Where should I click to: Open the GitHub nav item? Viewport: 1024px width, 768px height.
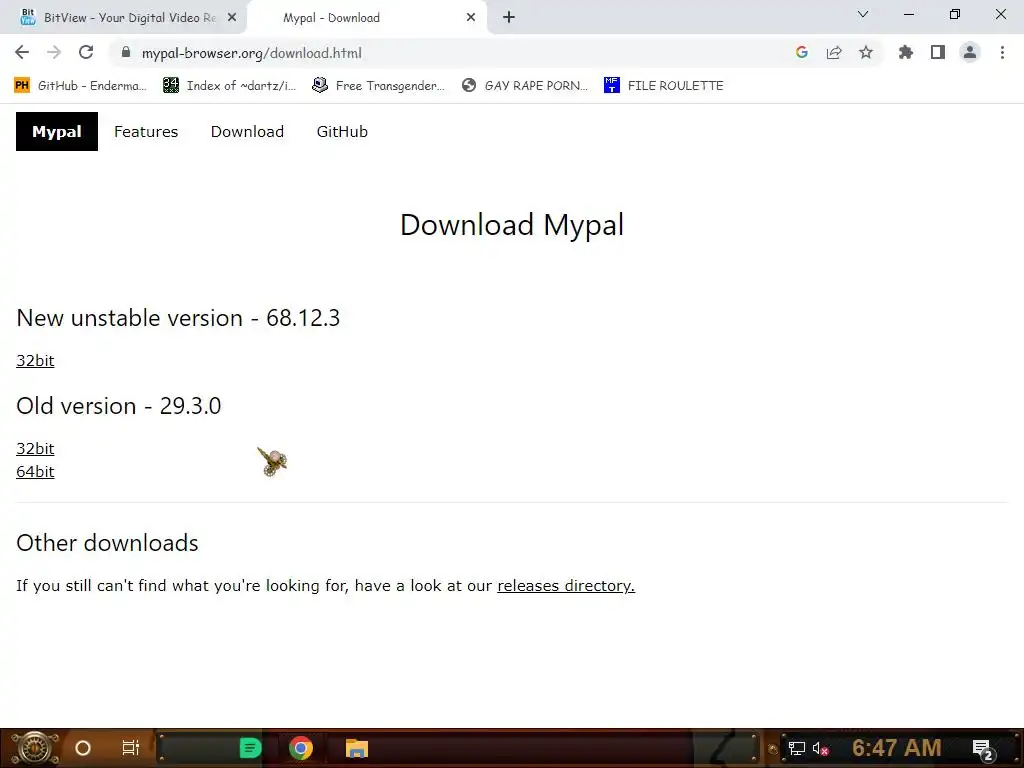342,131
